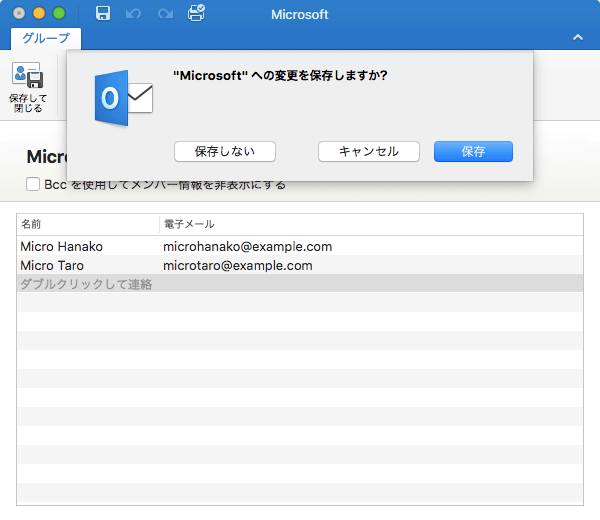Click microhanako@example.com email cell
This screenshot has height=520, width=600.
[x=248, y=246]
